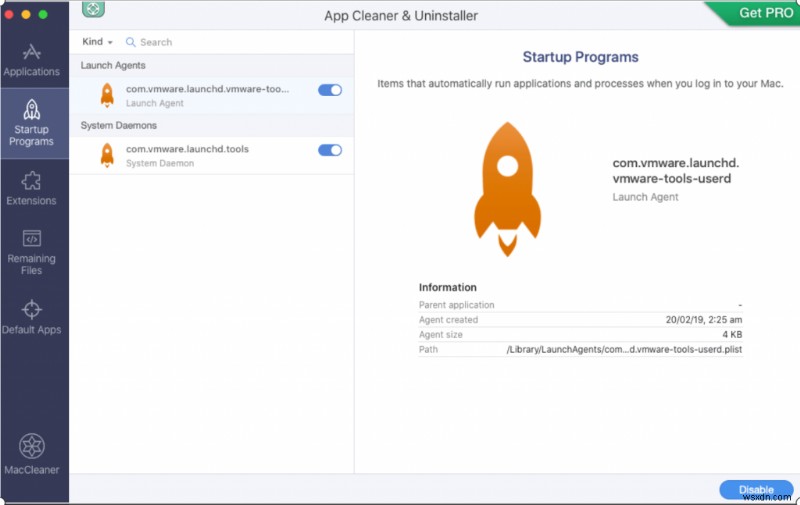800x505 pixels.
Task: Click the red close window button
Action: click(x=9, y=14)
